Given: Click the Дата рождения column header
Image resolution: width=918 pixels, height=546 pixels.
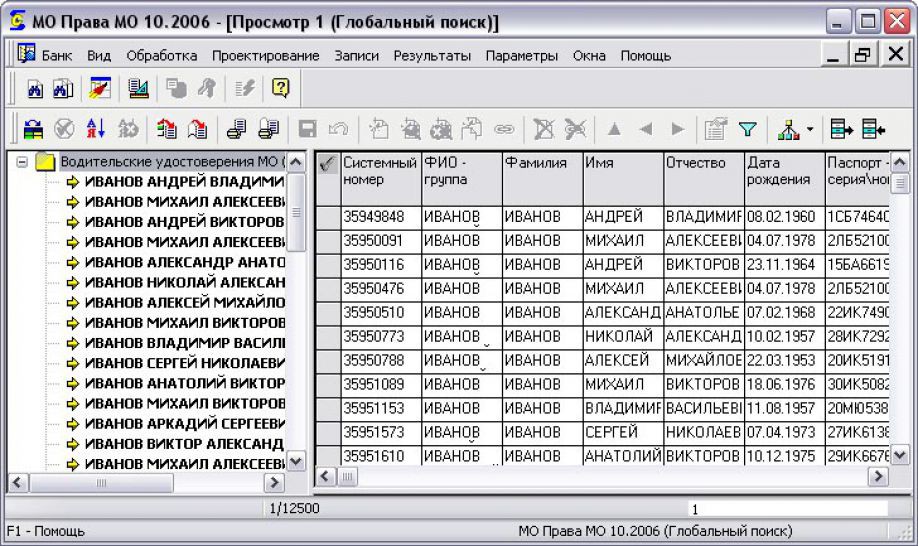Looking at the screenshot, I should 785,178.
